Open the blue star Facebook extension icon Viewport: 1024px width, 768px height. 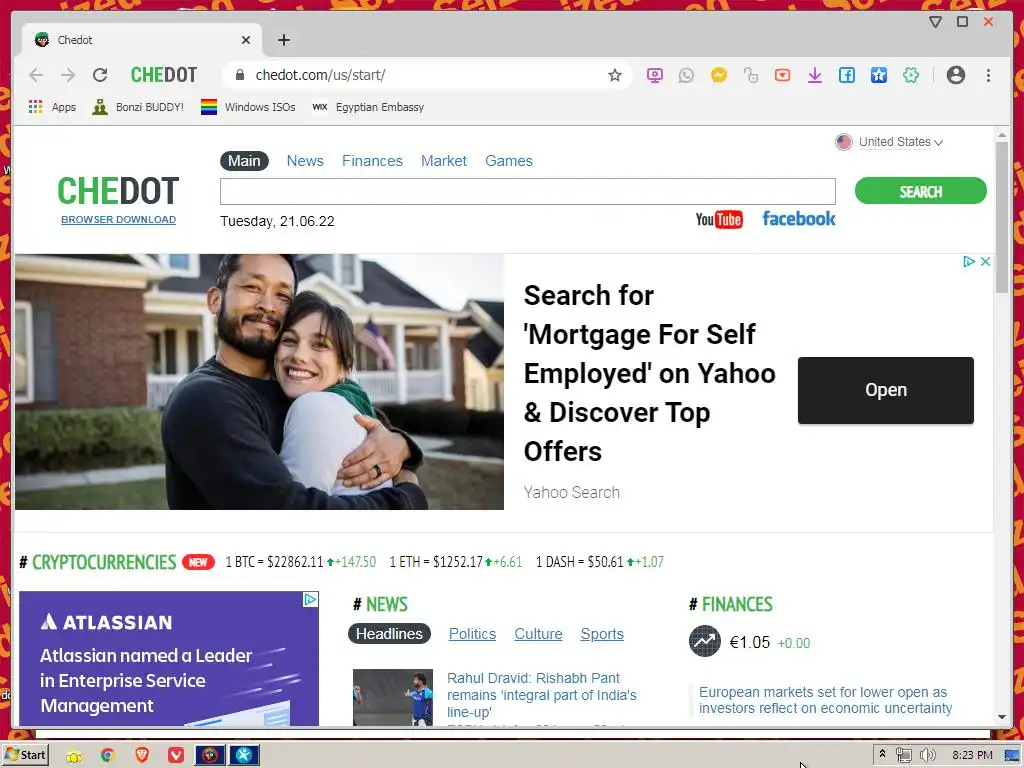(878, 75)
